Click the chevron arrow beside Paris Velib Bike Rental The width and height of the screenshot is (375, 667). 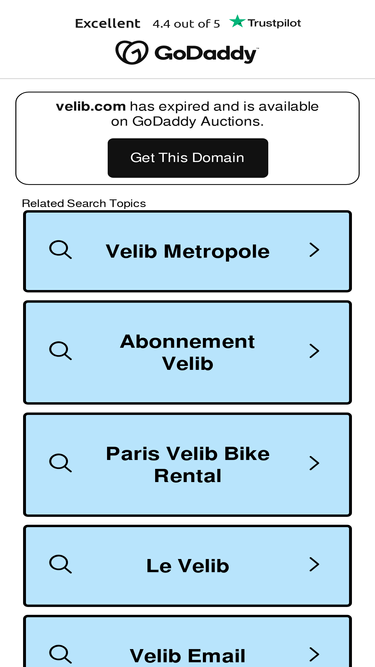[x=314, y=463]
